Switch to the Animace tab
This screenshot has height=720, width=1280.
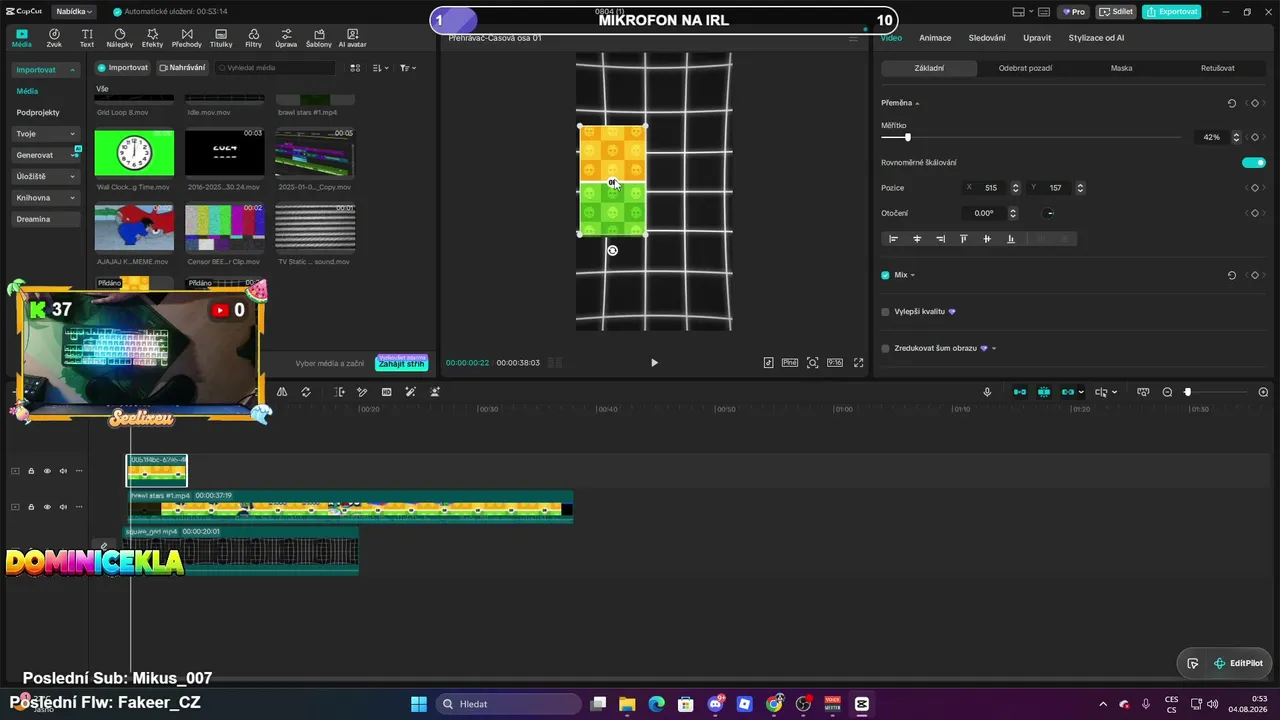point(935,38)
